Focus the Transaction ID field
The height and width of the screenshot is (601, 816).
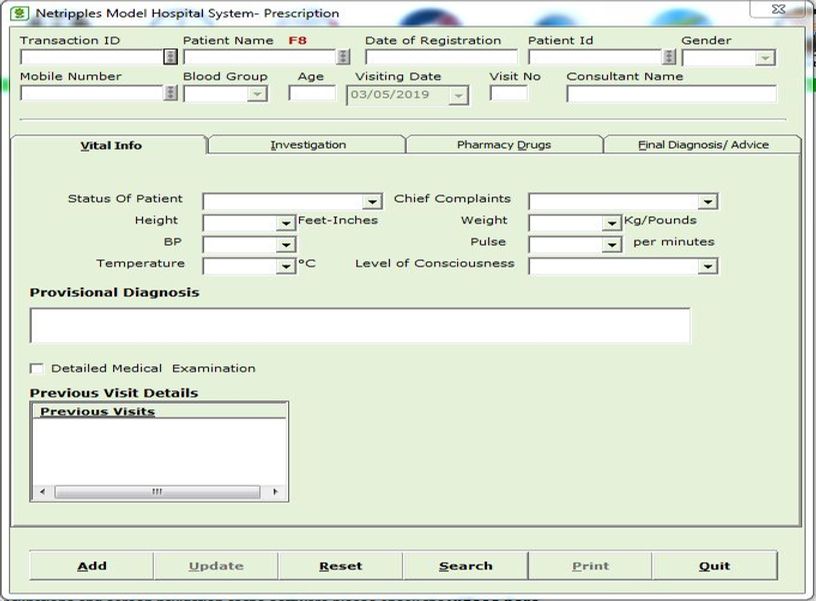92,56
